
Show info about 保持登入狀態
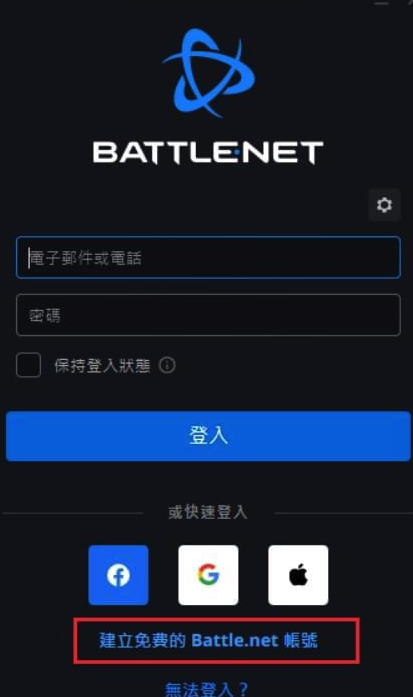tap(167, 365)
